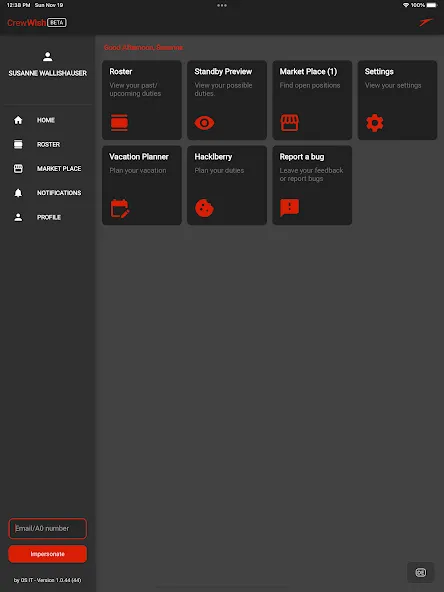Click the Report a bug feedback icon

(290, 208)
